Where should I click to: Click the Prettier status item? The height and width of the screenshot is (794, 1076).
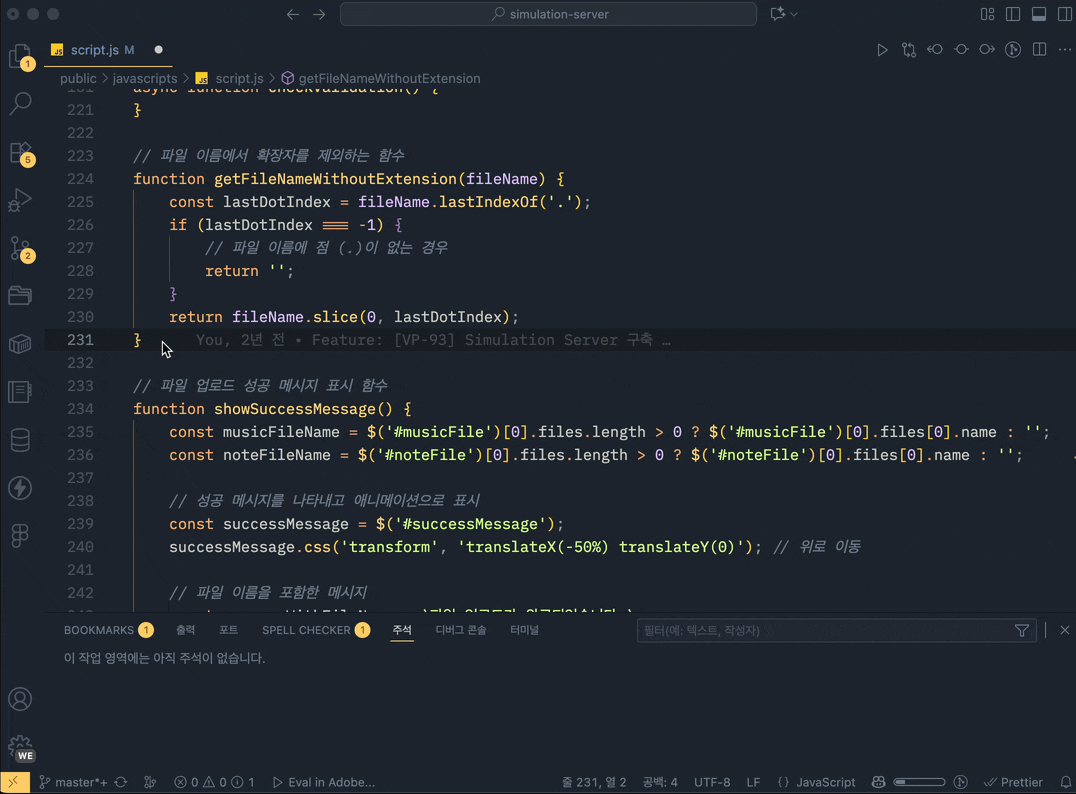[1014, 782]
